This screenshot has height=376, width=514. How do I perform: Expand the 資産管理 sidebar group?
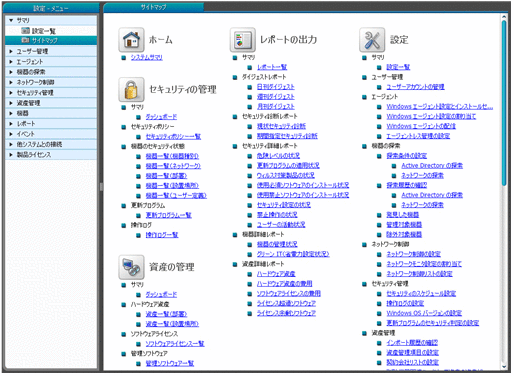tap(11, 103)
